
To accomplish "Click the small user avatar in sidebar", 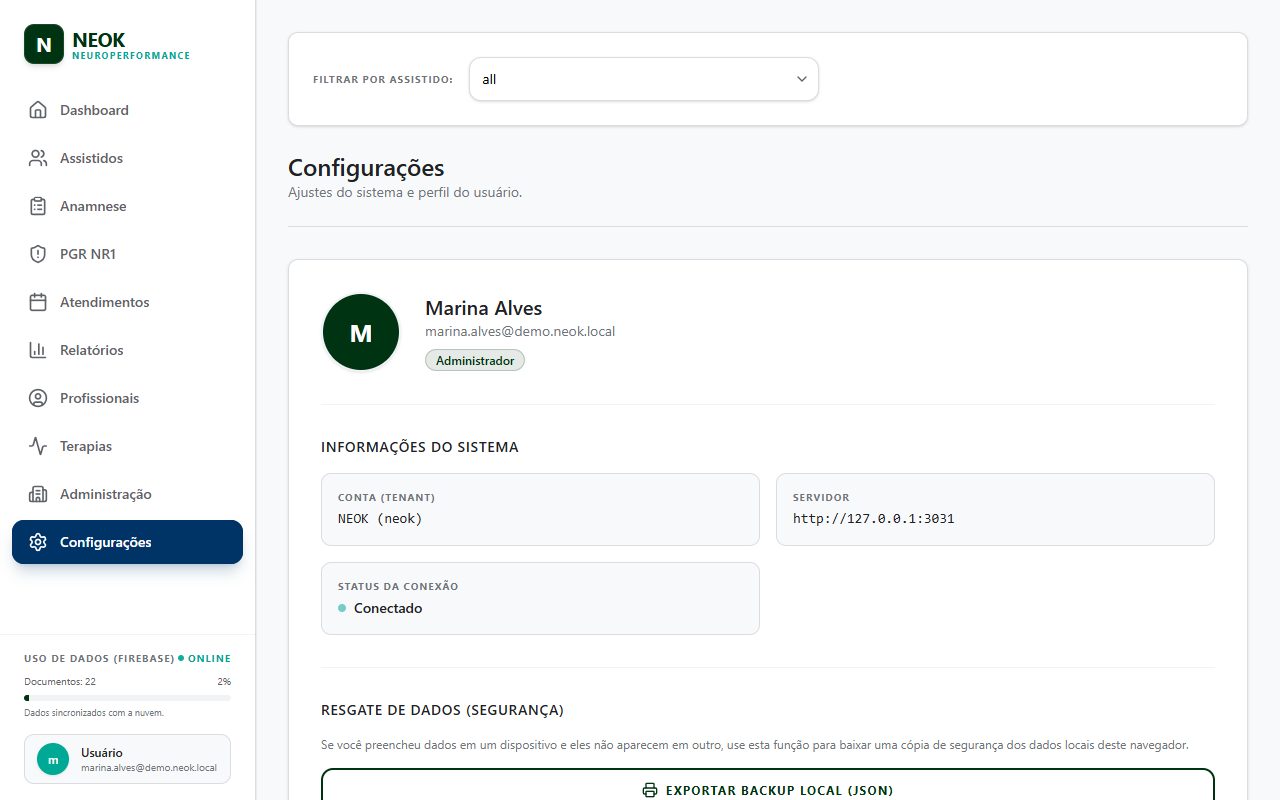I will pos(53,759).
